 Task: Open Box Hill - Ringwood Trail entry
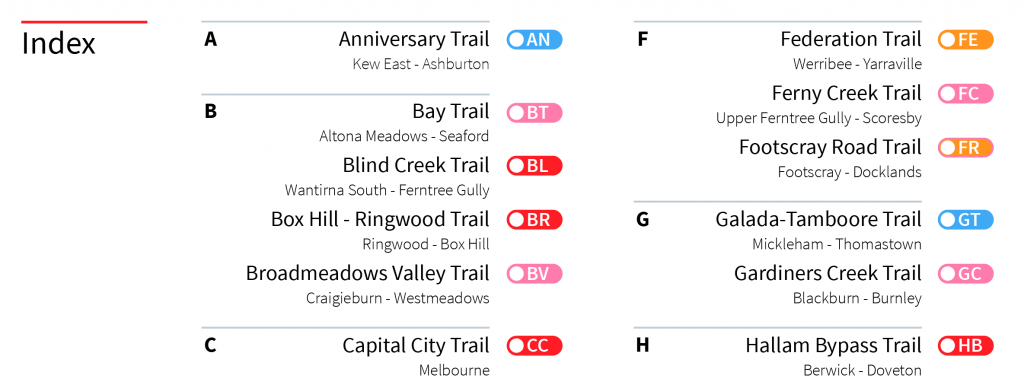(380, 219)
